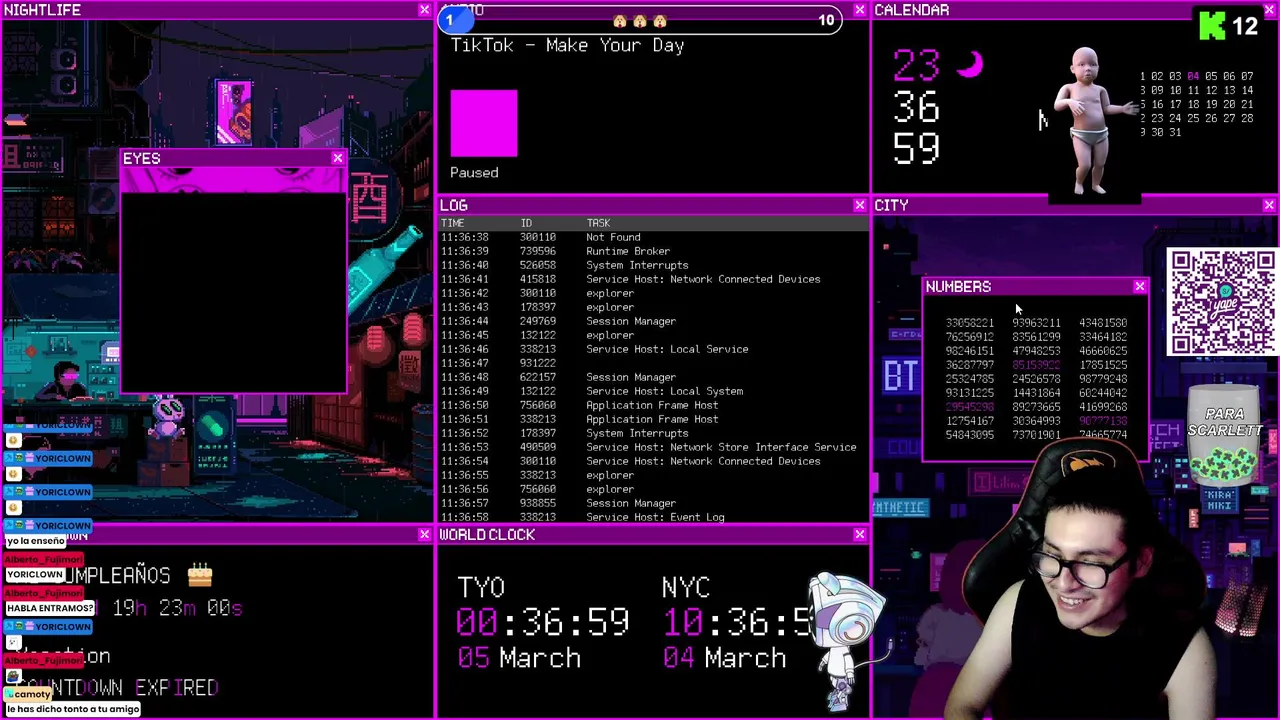Select the 11:36:38 'Not Found' log row
The height and width of the screenshot is (720, 1280).
652,237
